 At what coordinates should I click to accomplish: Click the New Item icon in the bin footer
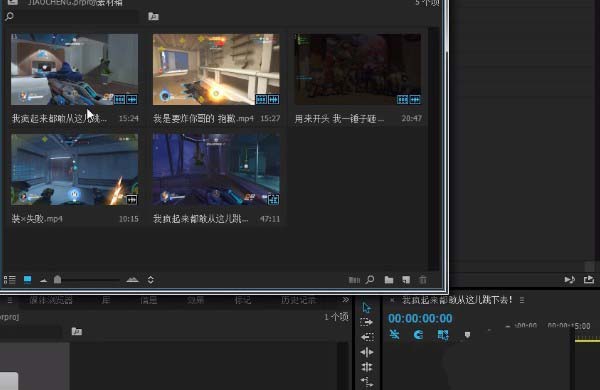coord(406,280)
